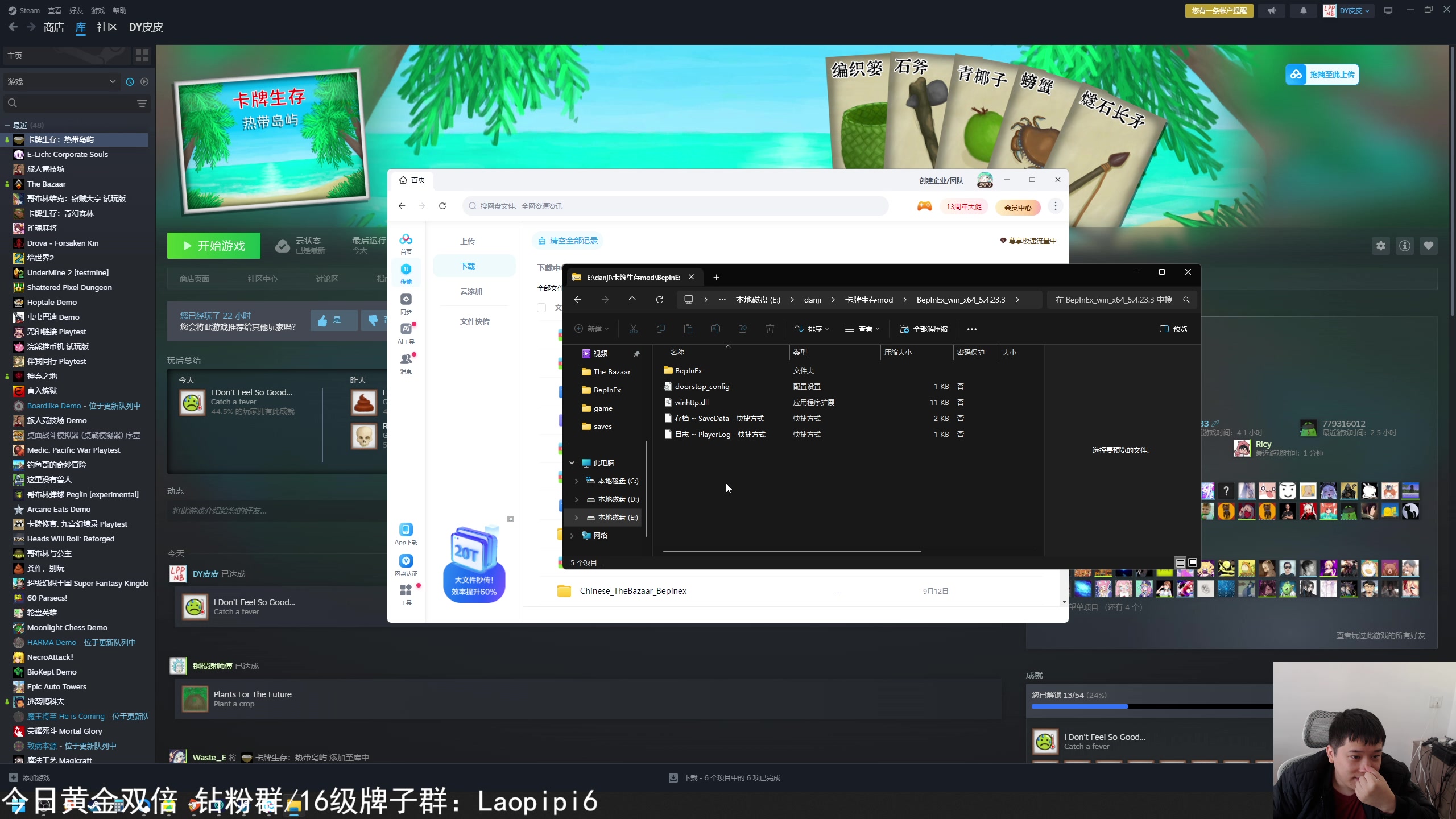This screenshot has width=1456, height=819.
Task: Click the netdisk file search input field
Action: click(677, 206)
